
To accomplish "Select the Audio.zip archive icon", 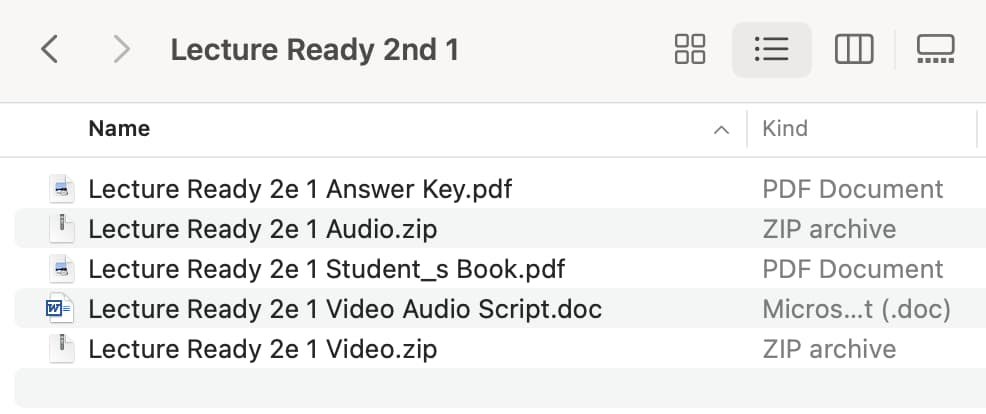I will pos(62,228).
